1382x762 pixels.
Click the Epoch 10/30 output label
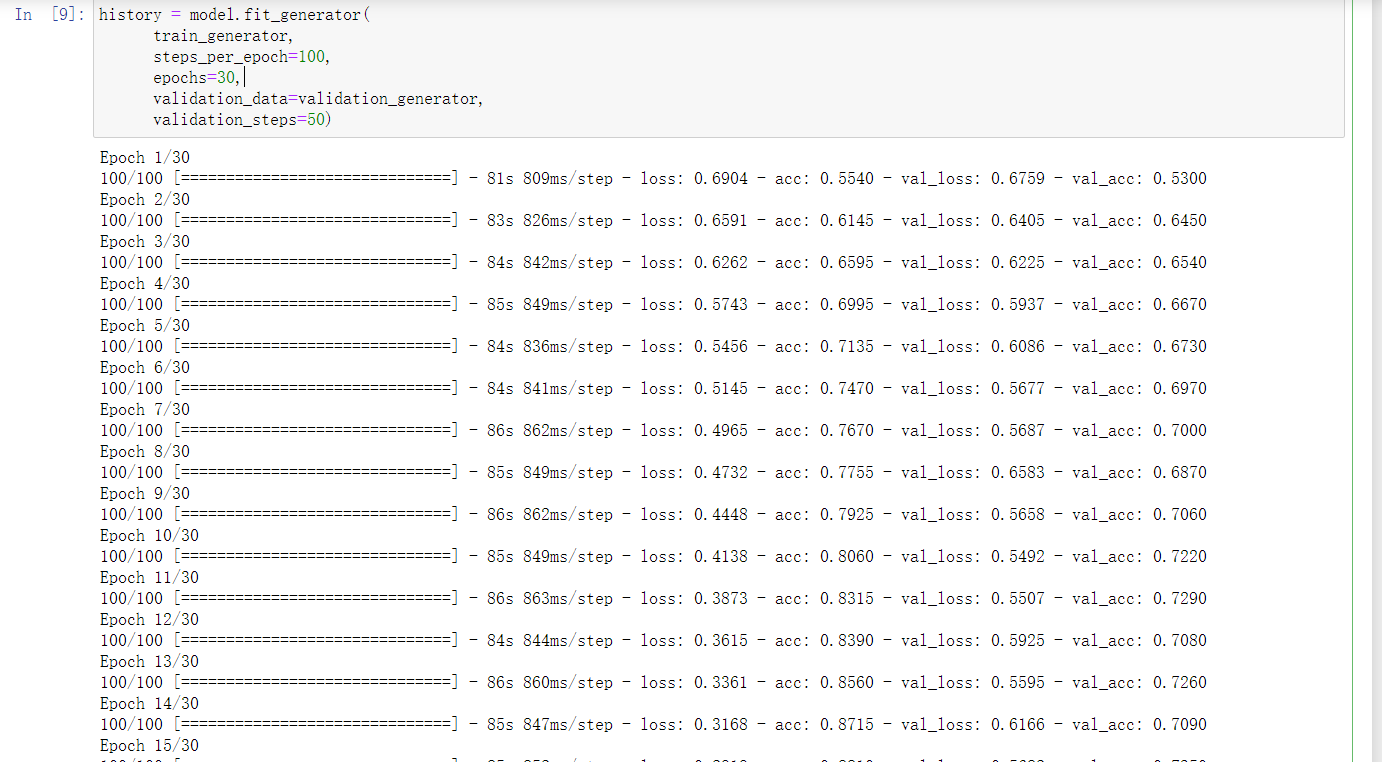click(x=150, y=536)
